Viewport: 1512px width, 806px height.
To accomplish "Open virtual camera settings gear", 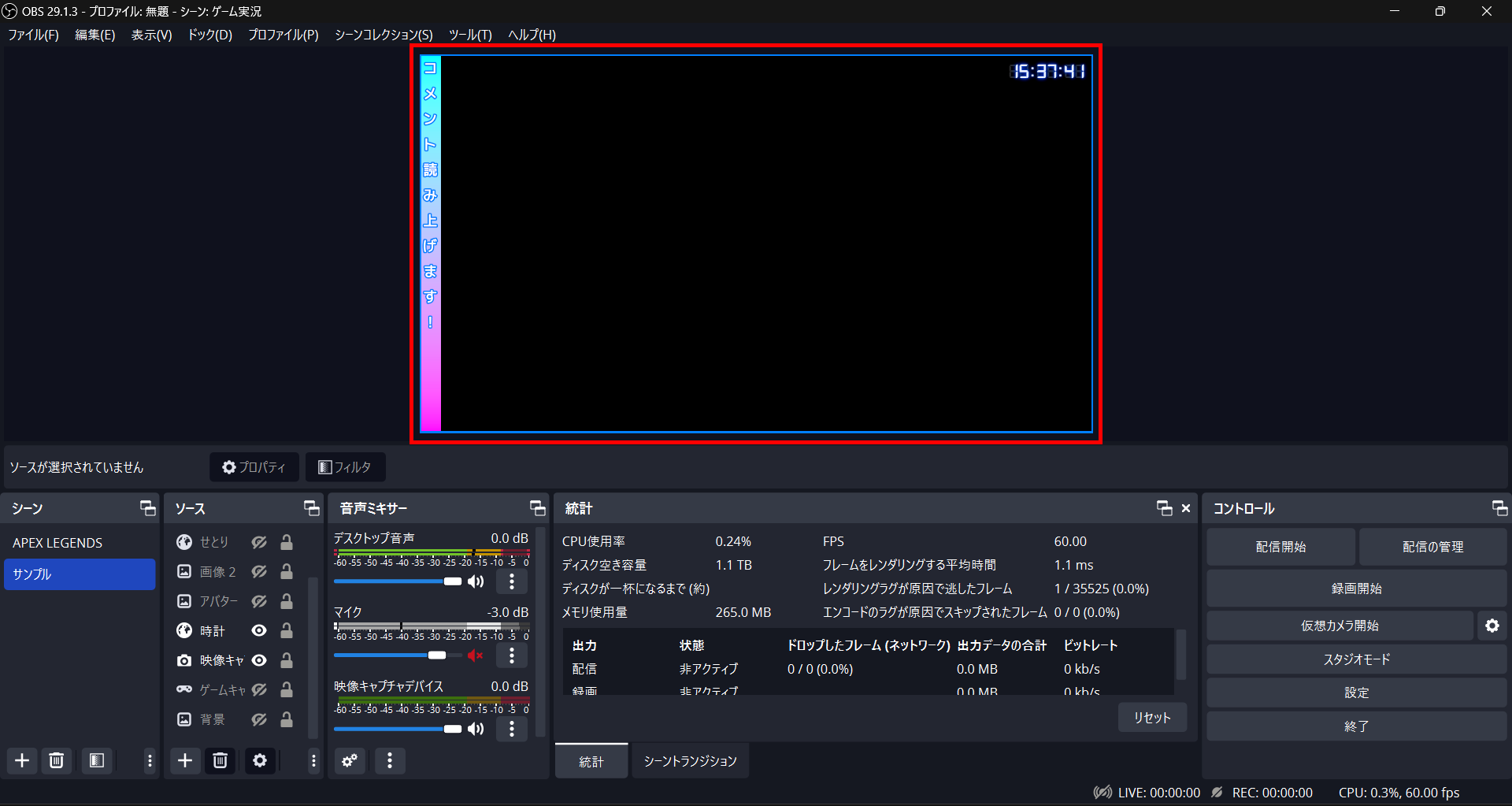I will [x=1492, y=626].
